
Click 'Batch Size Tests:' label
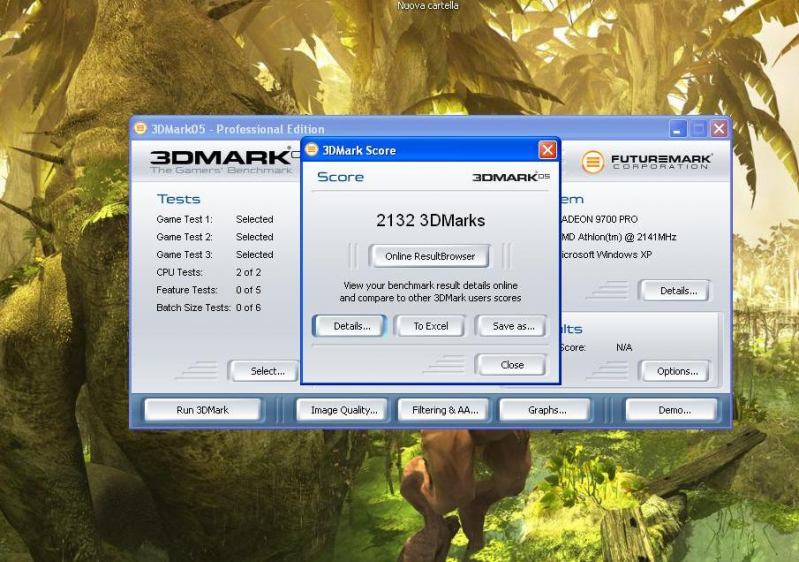click(194, 308)
